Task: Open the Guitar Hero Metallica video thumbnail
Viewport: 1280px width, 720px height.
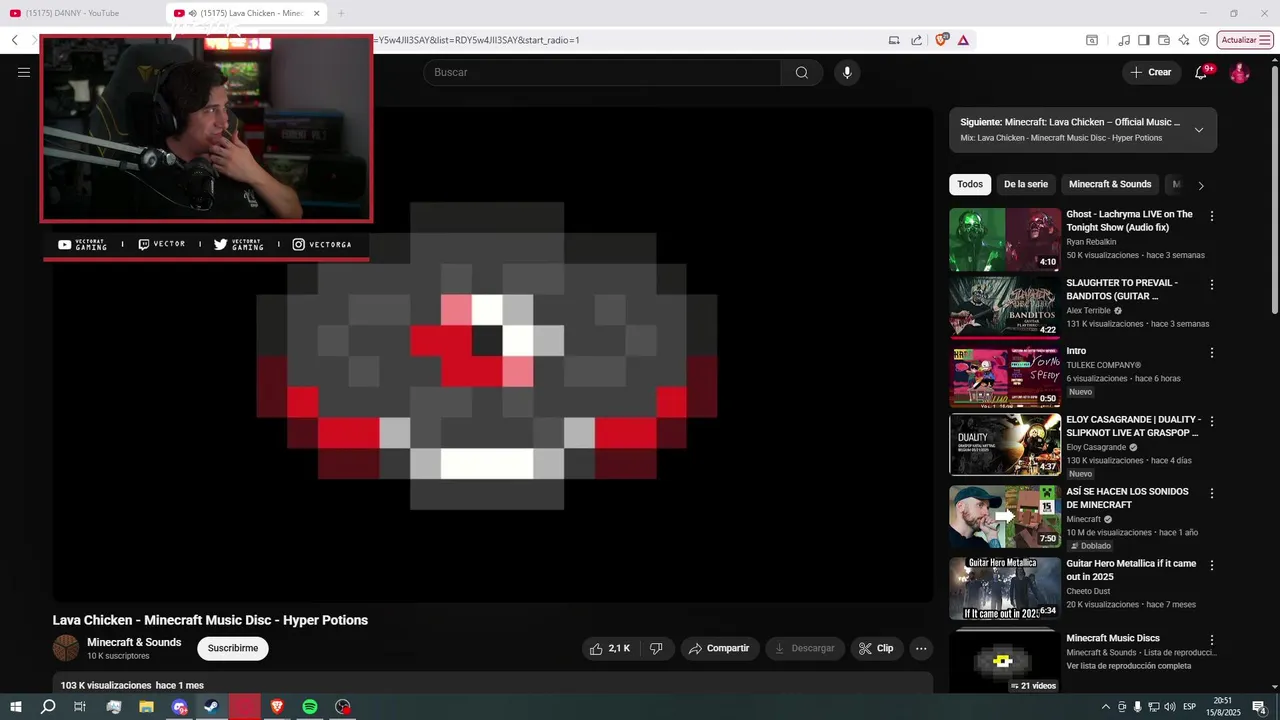Action: (1005, 588)
